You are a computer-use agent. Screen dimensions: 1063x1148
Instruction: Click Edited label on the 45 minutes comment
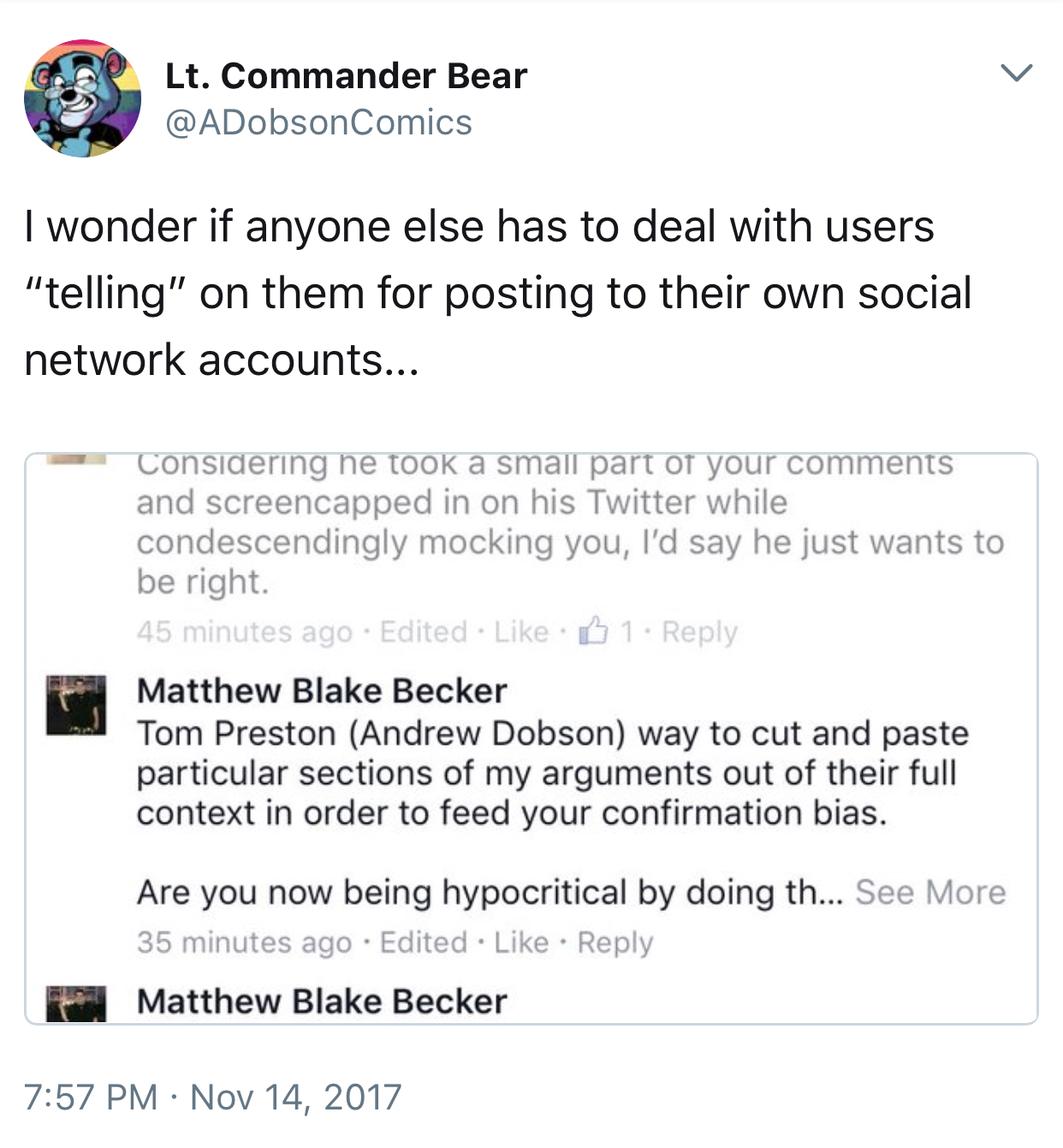pos(424,632)
